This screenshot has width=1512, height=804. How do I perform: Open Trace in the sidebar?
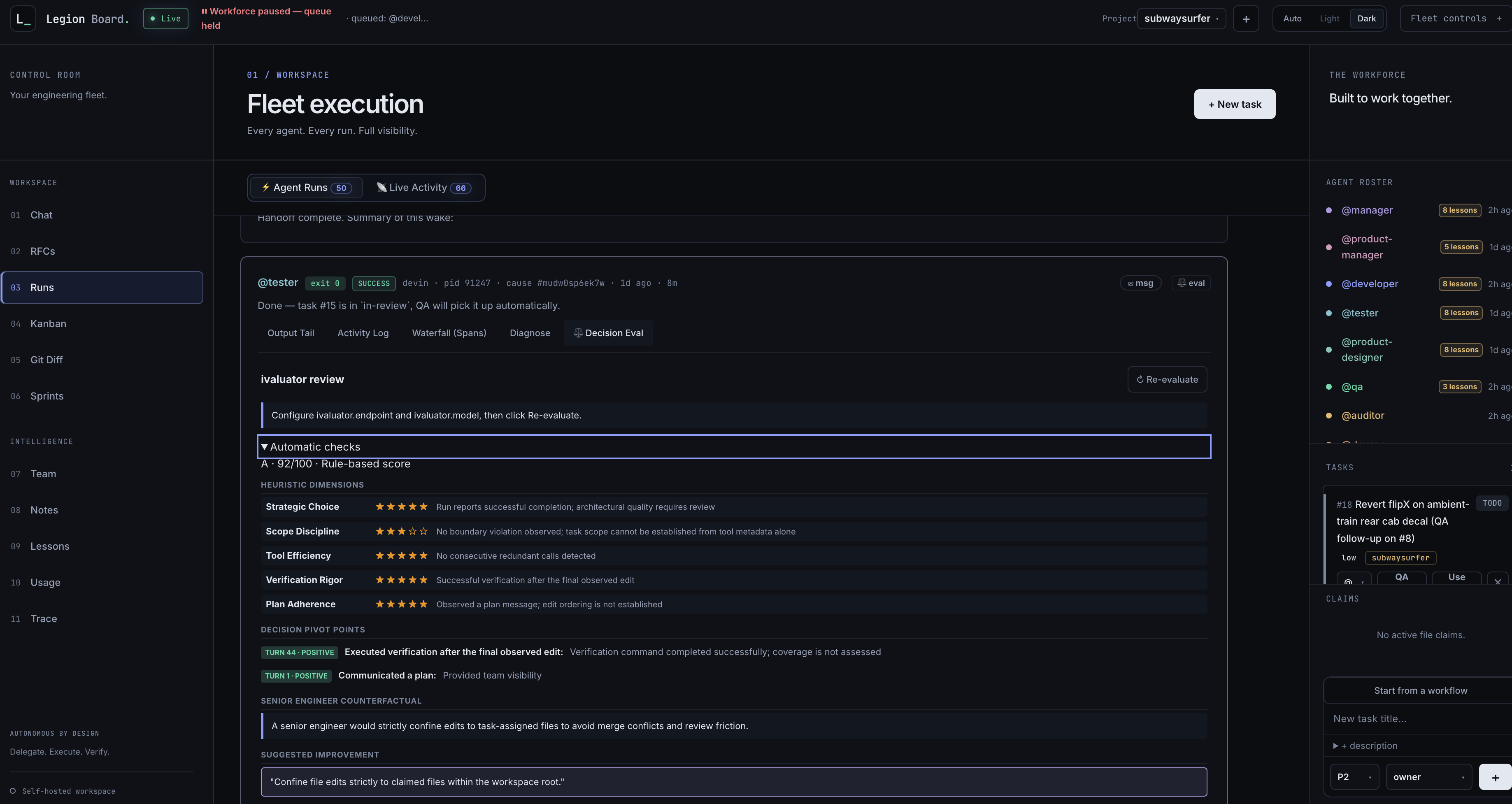tap(102, 618)
